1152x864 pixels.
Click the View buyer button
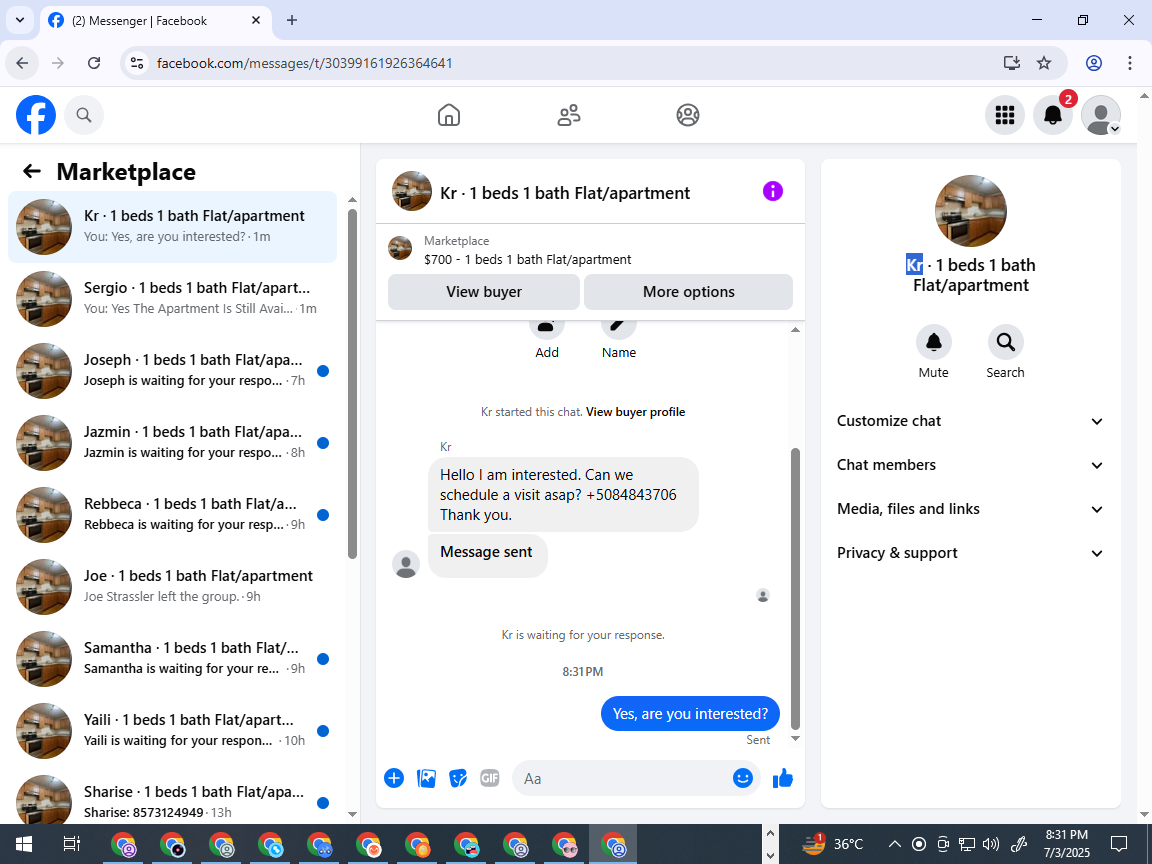483,292
